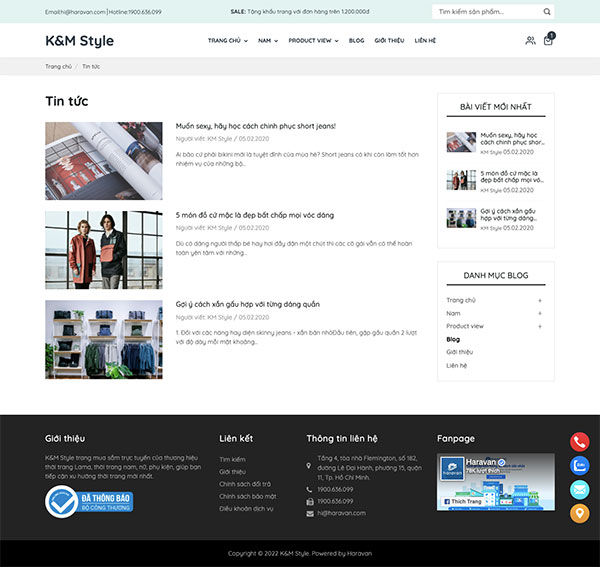The height and width of the screenshot is (567, 600).
Task: Open the two-models thumbnail of second article
Action: click(104, 250)
